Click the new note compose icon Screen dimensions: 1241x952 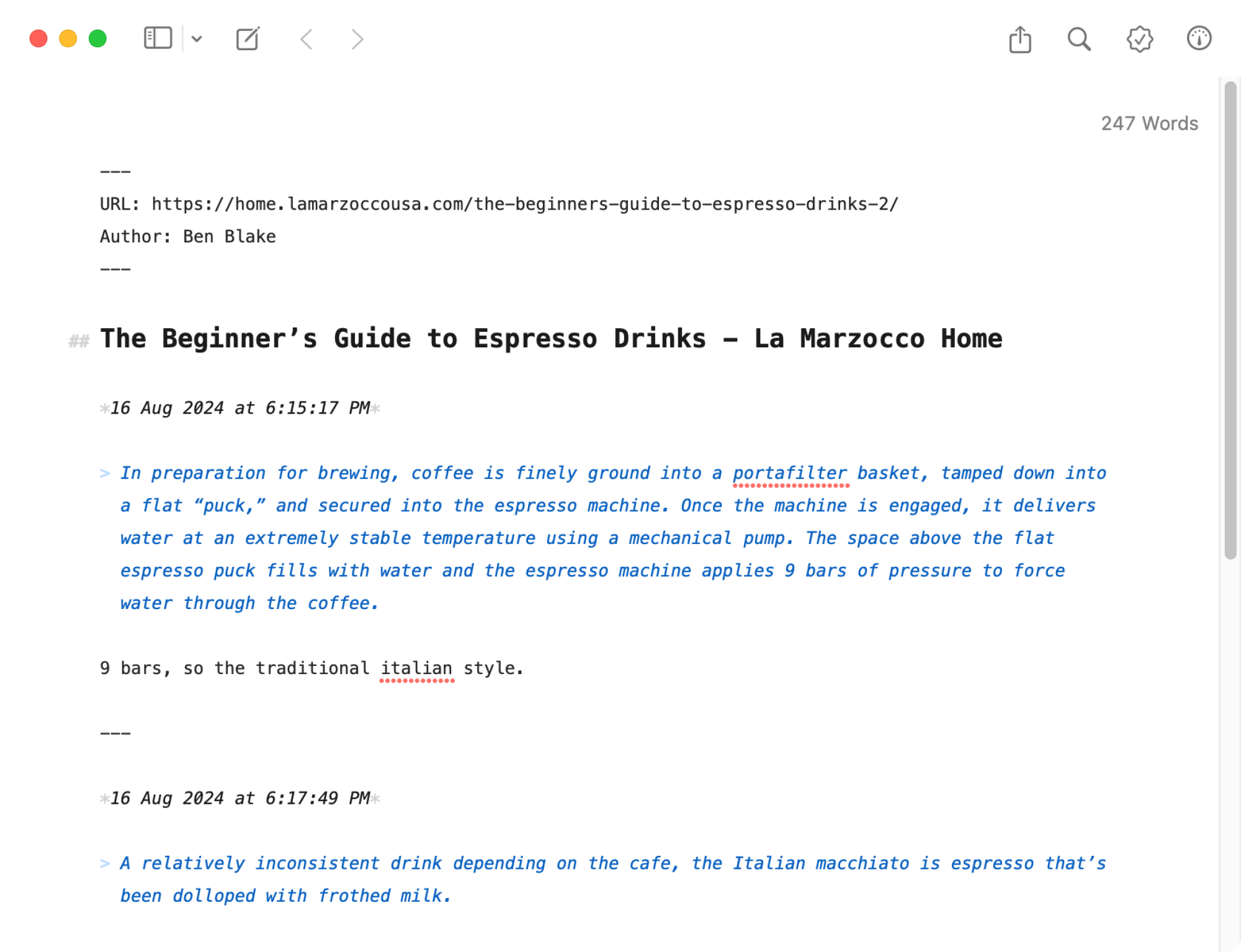point(248,38)
